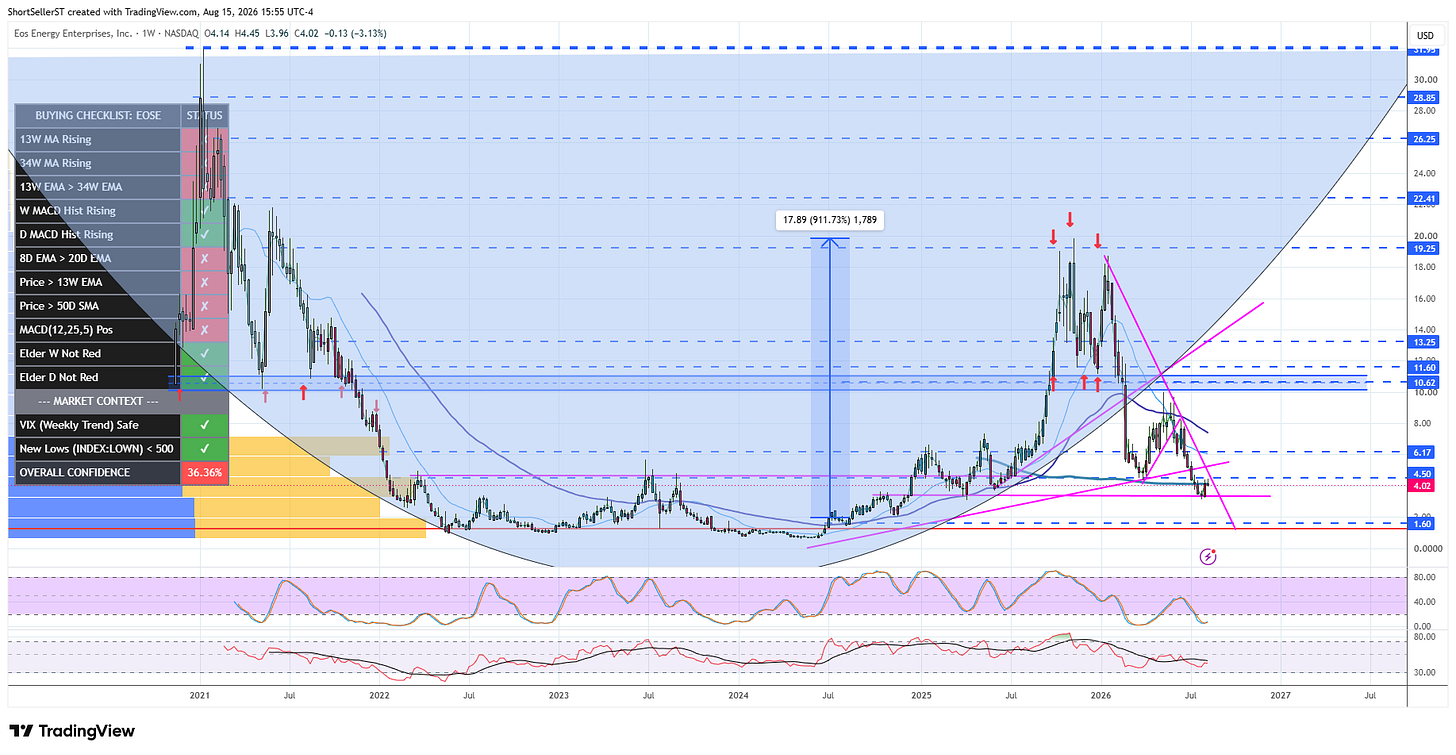Click the STATUS column header

(x=205, y=115)
